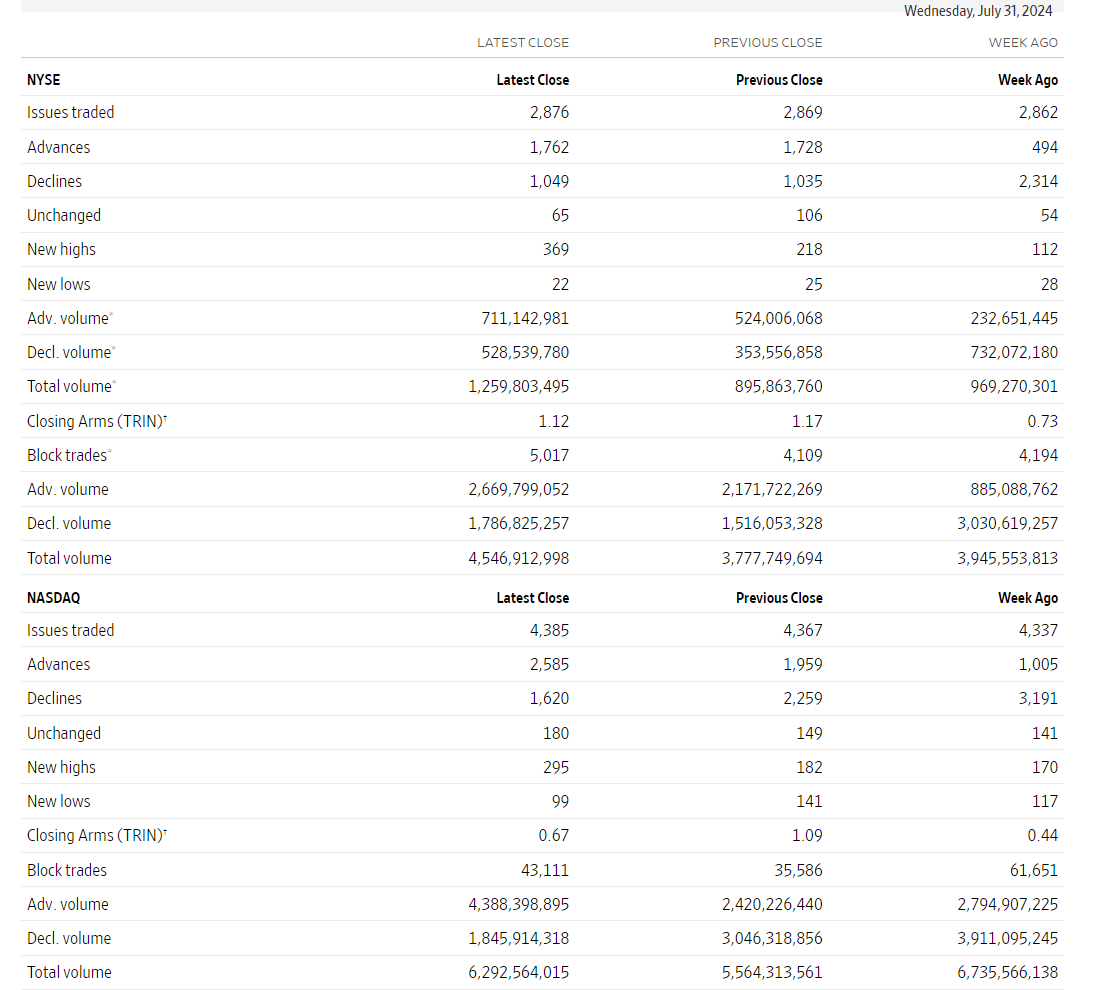
Task: Click the NYSE Unchanged row label
Action: tap(64, 215)
